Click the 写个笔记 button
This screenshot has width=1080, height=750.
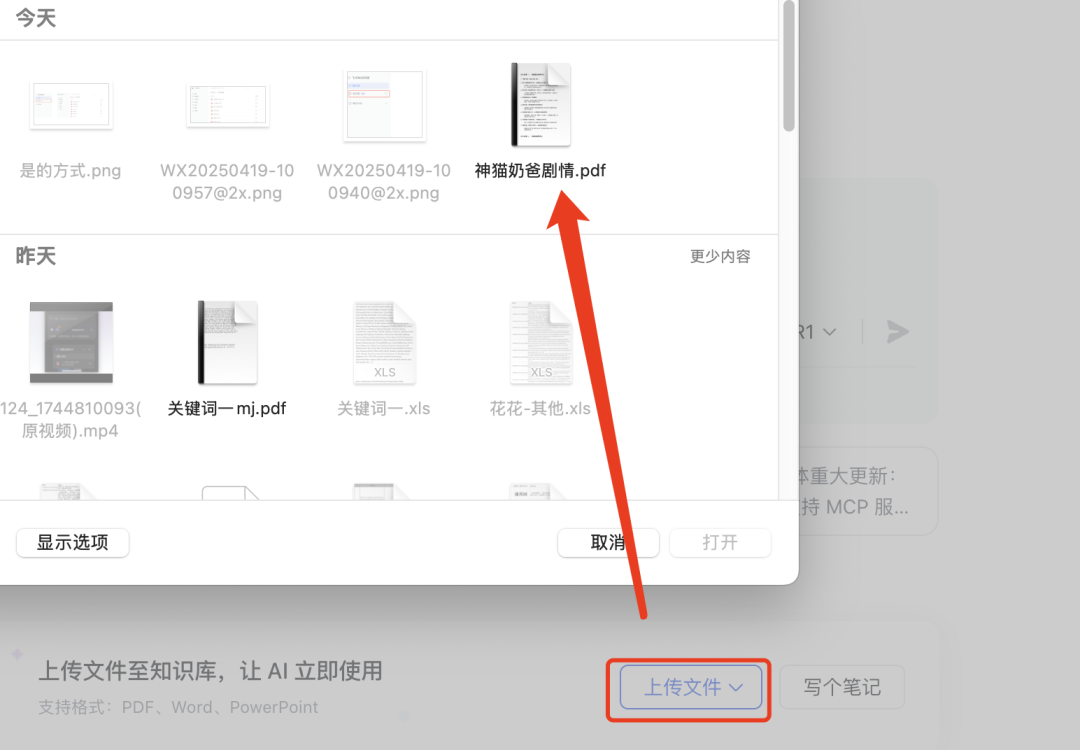click(842, 688)
